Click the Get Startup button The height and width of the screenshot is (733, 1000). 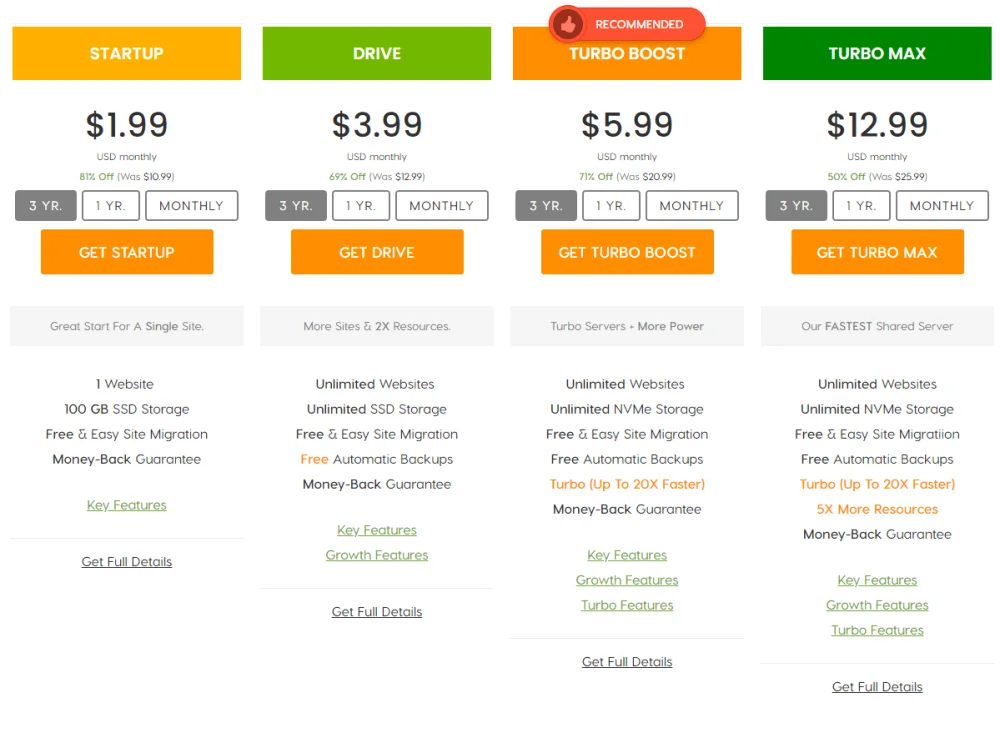coord(127,252)
